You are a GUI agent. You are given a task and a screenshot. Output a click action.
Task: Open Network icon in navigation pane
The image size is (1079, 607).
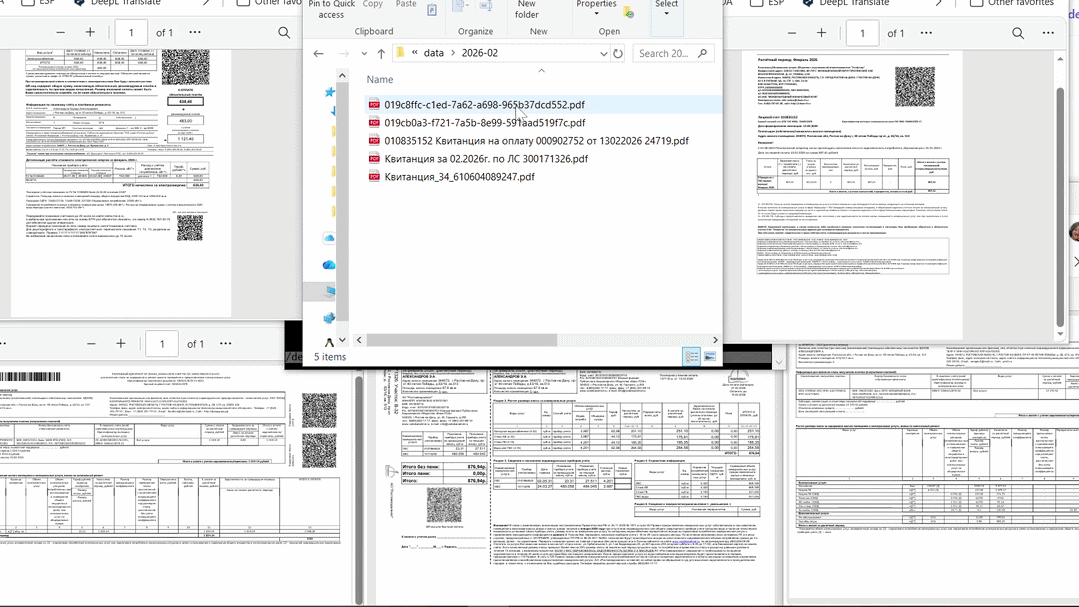coord(329,318)
